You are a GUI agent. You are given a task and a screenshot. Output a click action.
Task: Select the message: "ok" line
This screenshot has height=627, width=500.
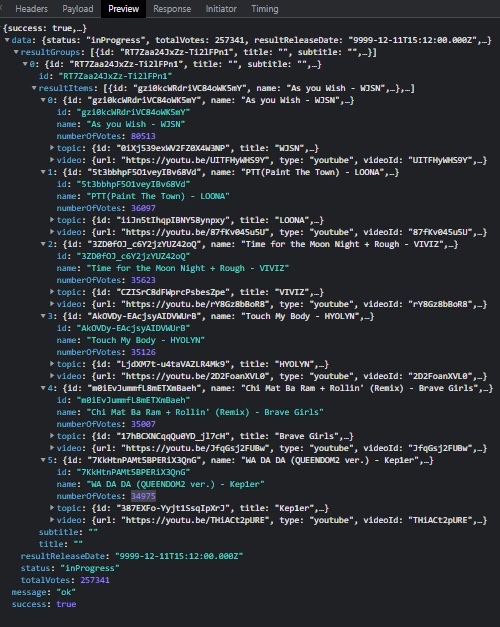click(x=44, y=592)
